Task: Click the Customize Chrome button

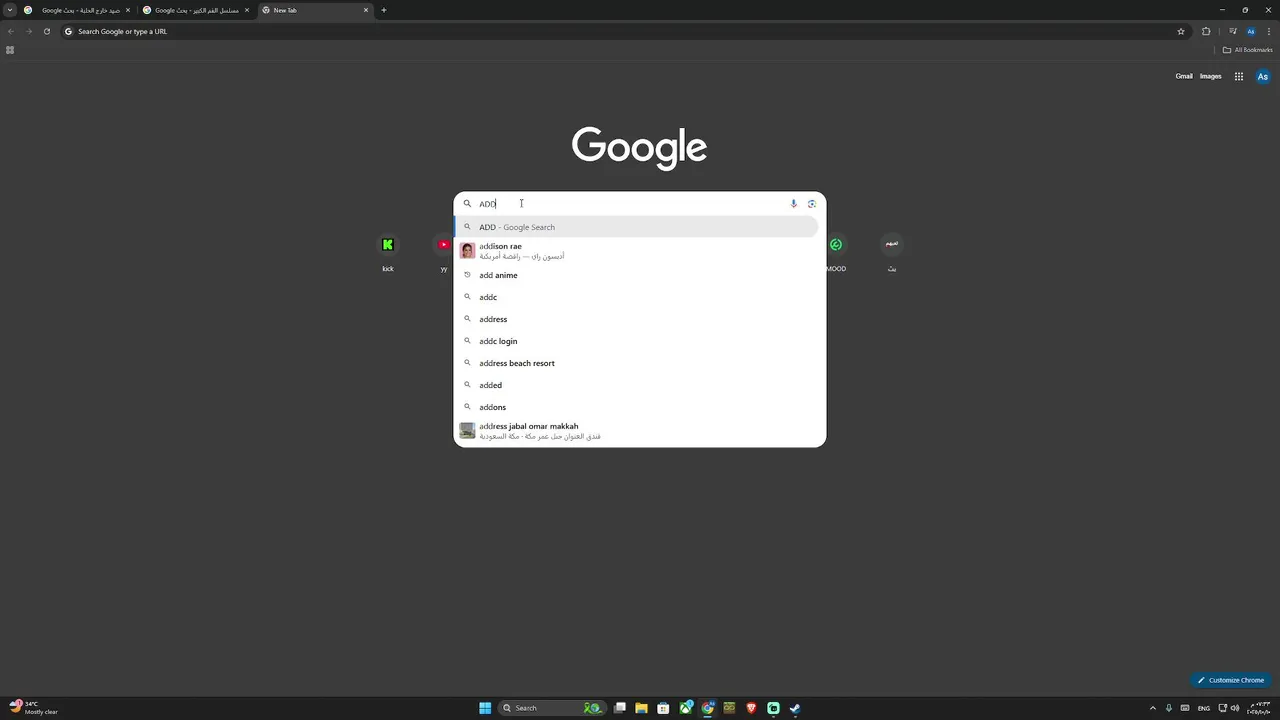Action: click(1231, 680)
